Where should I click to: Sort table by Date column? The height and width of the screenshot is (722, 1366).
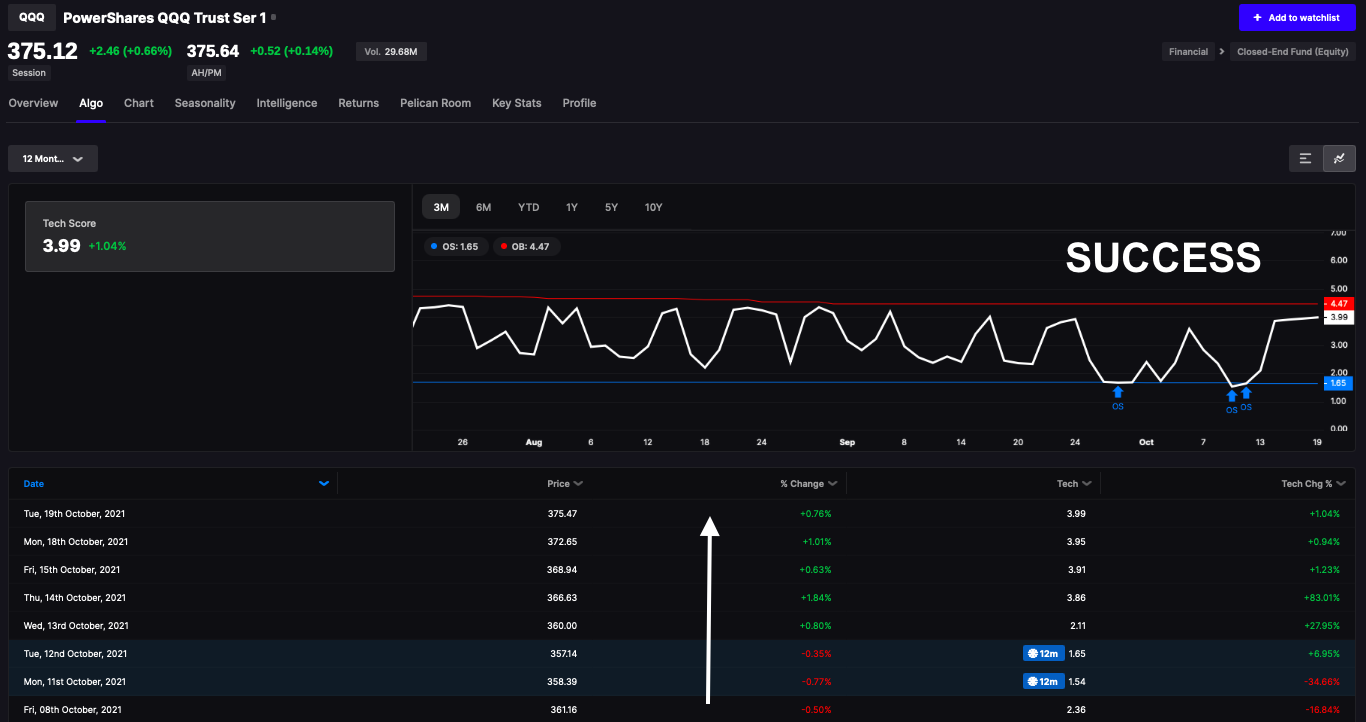(34, 484)
